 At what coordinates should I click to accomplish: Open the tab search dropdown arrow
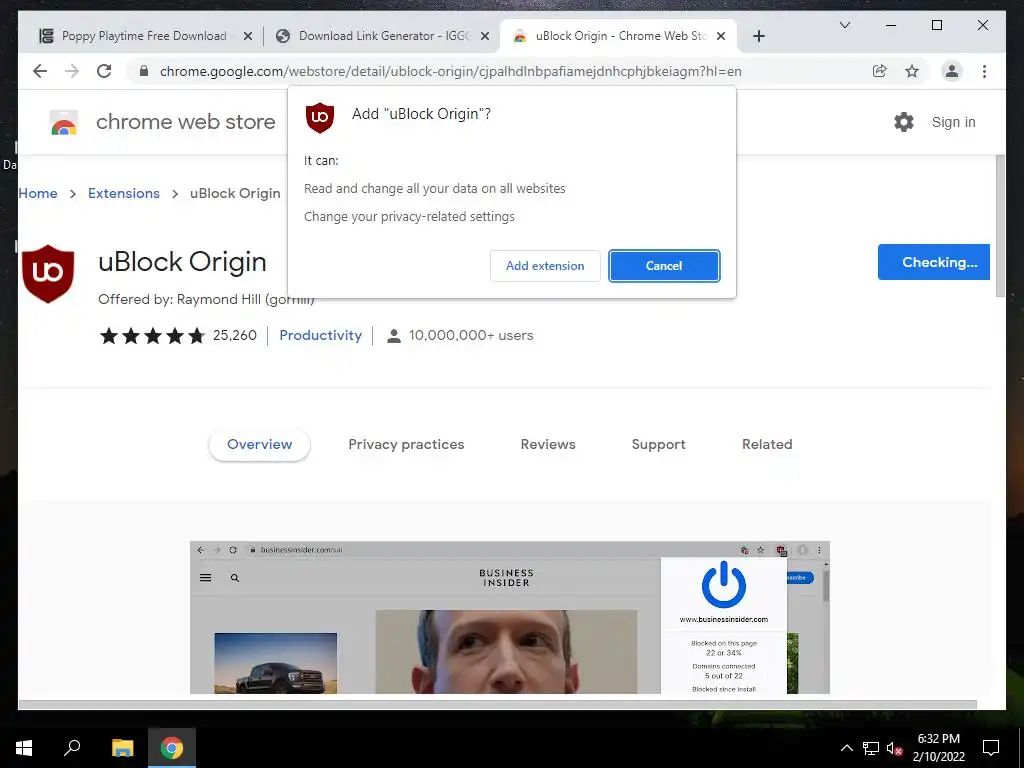point(844,25)
